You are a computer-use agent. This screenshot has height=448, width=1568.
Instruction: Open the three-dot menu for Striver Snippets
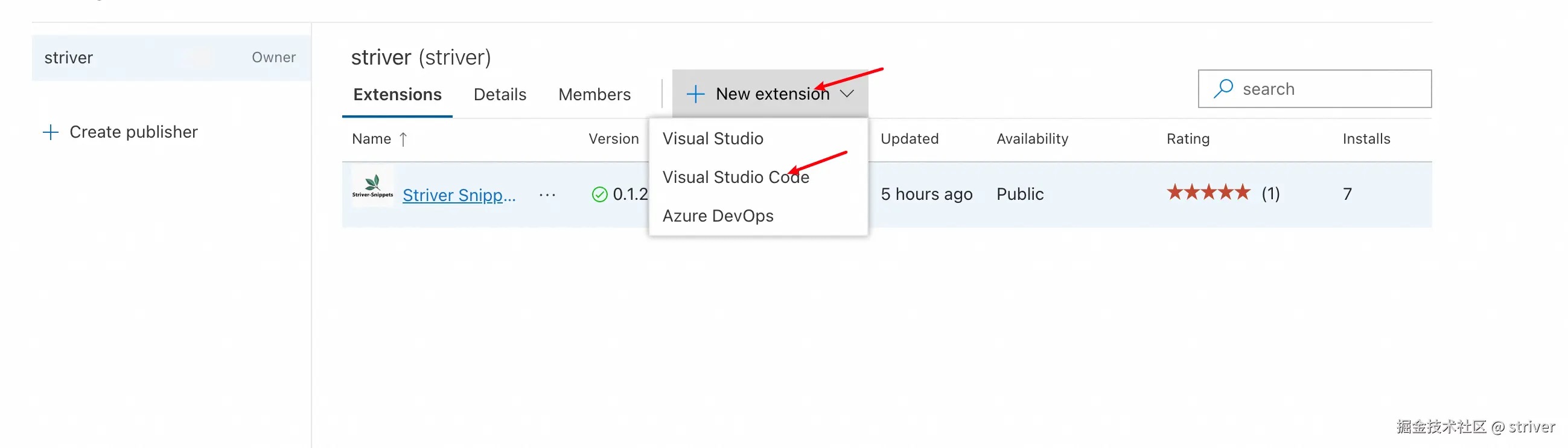(x=547, y=195)
